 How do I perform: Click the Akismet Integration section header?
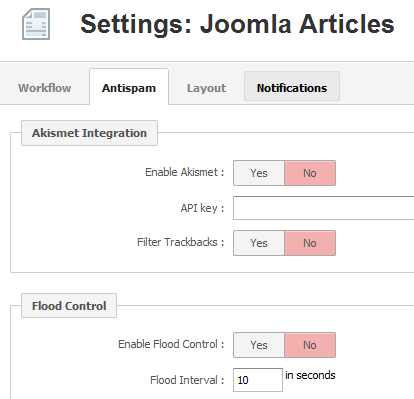click(x=89, y=133)
